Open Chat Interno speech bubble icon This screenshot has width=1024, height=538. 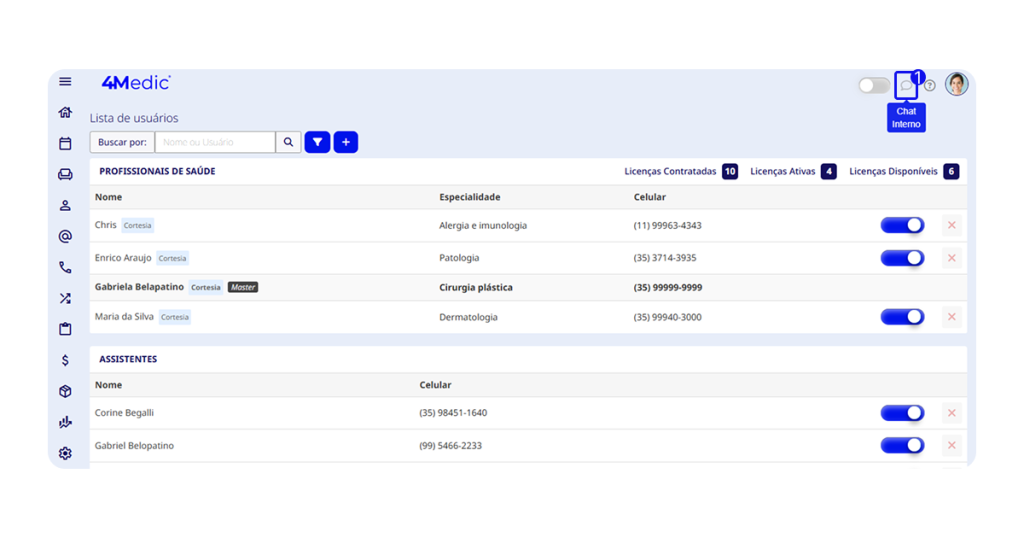tap(906, 86)
